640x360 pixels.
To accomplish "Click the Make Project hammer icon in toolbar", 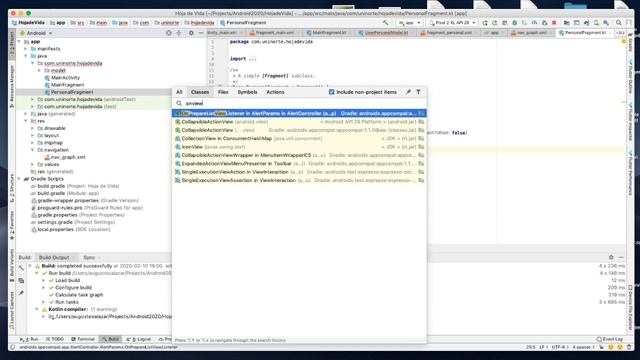I will pos(385,23).
